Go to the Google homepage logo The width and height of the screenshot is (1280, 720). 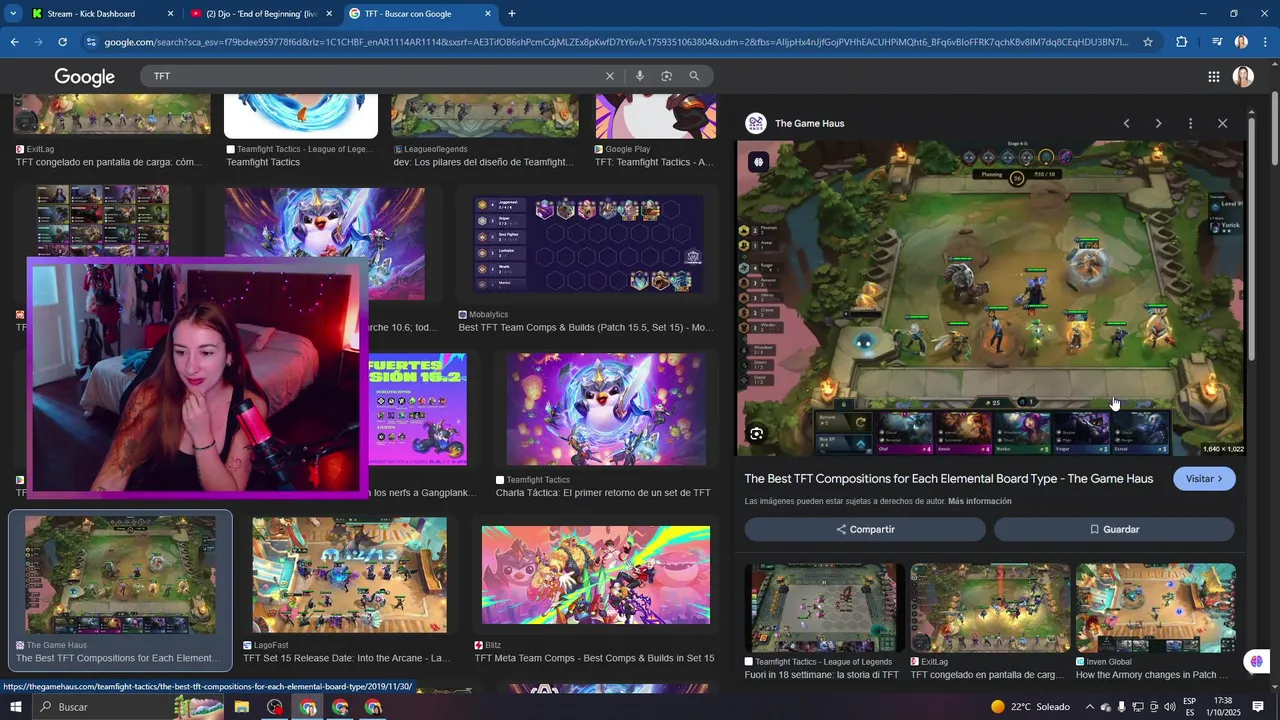pyautogui.click(x=85, y=77)
